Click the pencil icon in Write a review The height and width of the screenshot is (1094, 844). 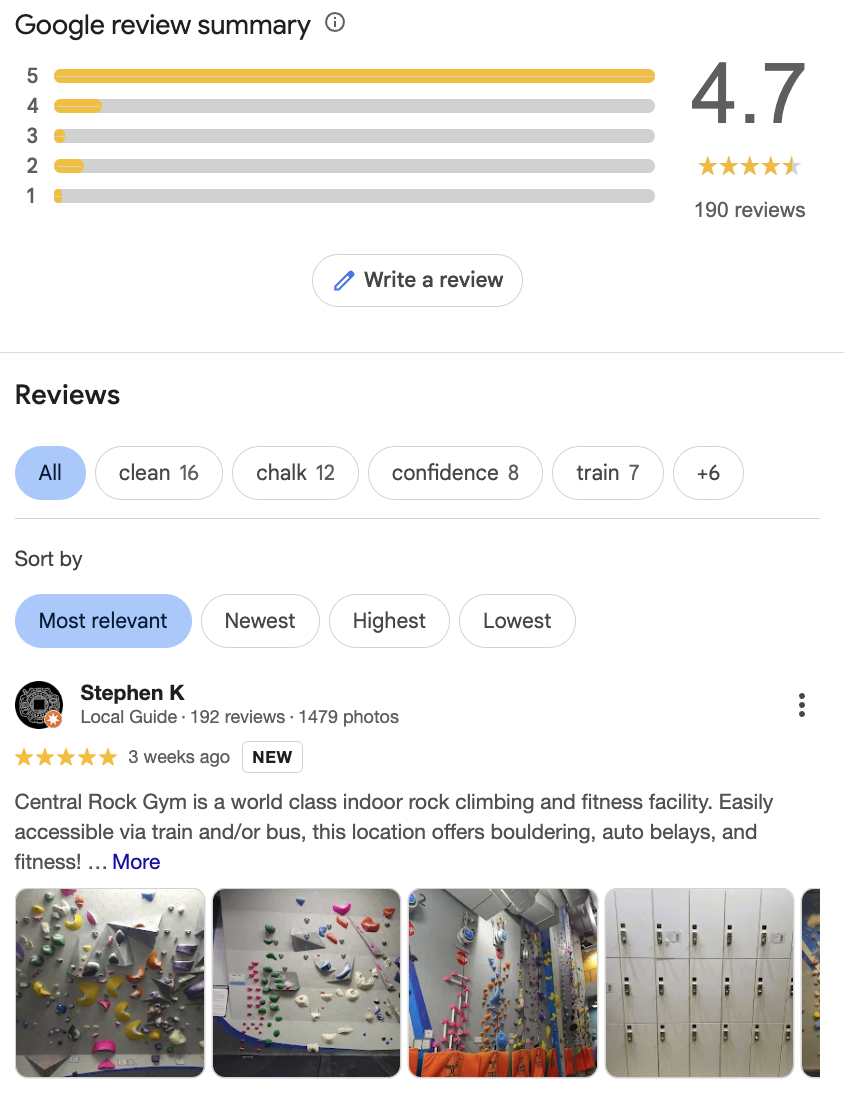pos(344,280)
